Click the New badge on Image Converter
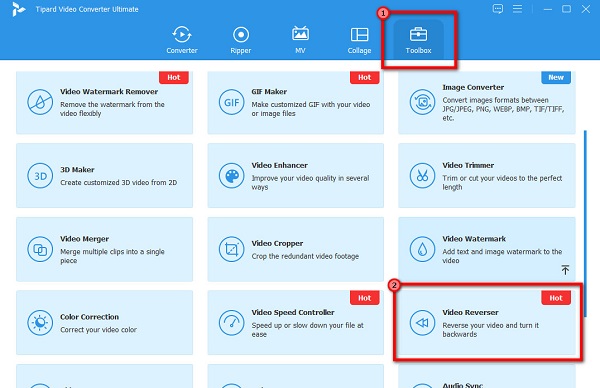The image size is (600, 388). tap(556, 77)
